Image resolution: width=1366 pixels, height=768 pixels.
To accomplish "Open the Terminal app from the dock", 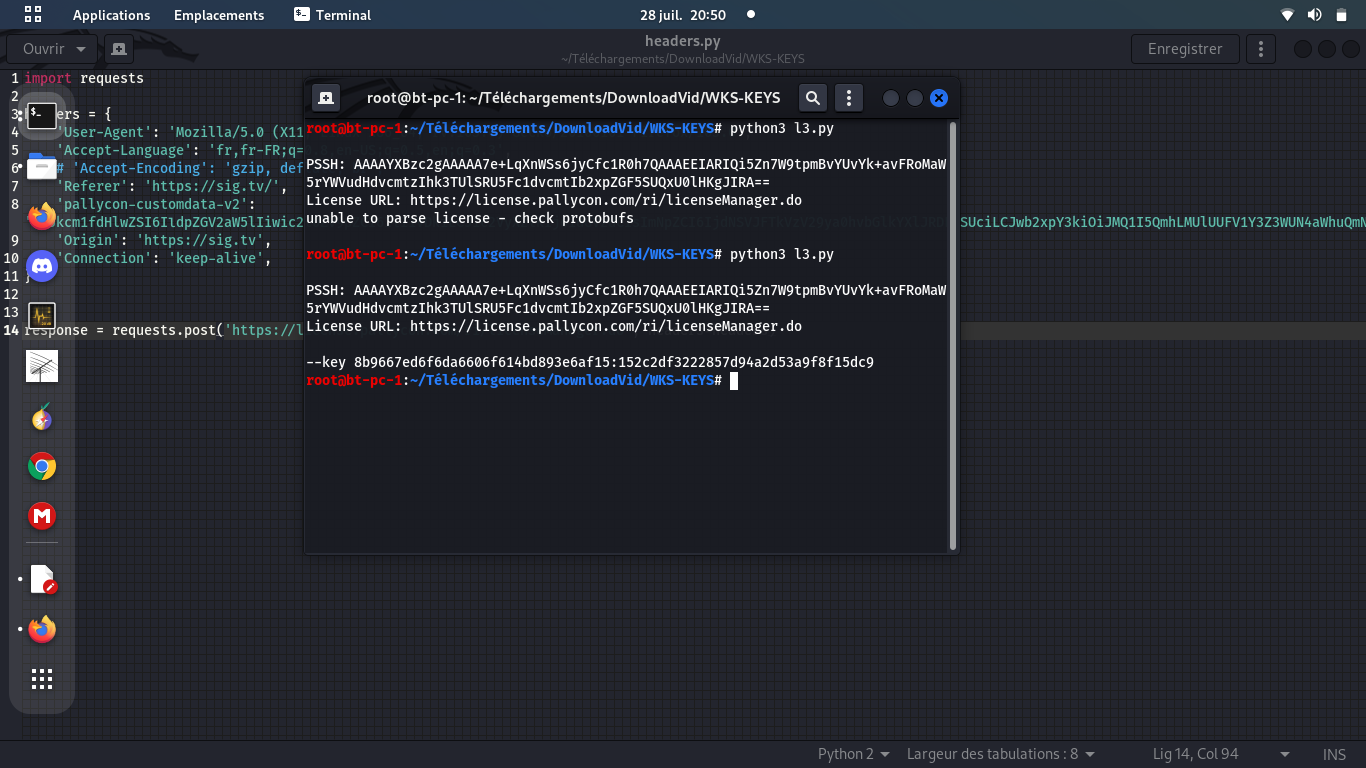I will [x=42, y=116].
